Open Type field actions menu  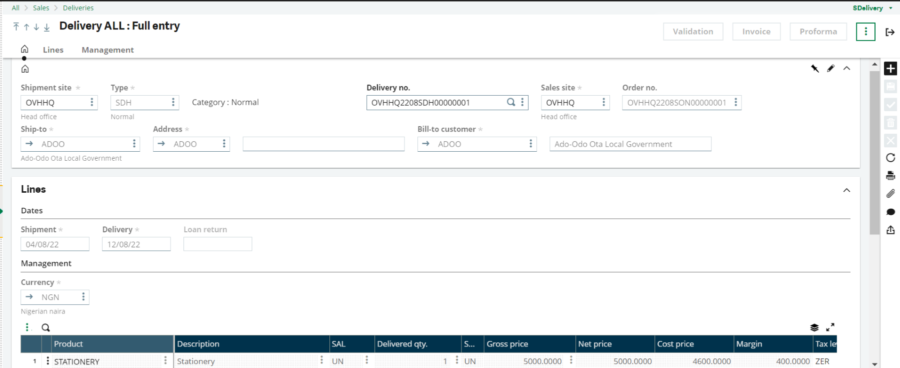point(173,102)
